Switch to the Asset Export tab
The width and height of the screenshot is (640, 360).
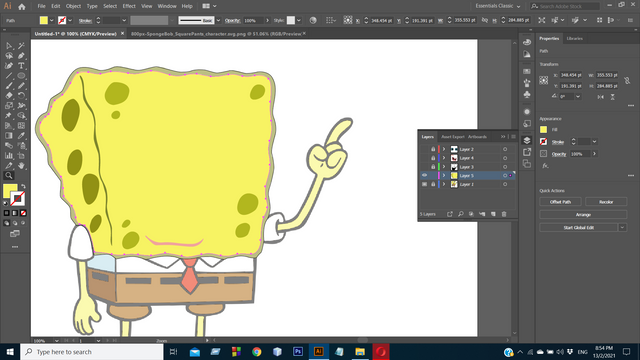click(453, 137)
